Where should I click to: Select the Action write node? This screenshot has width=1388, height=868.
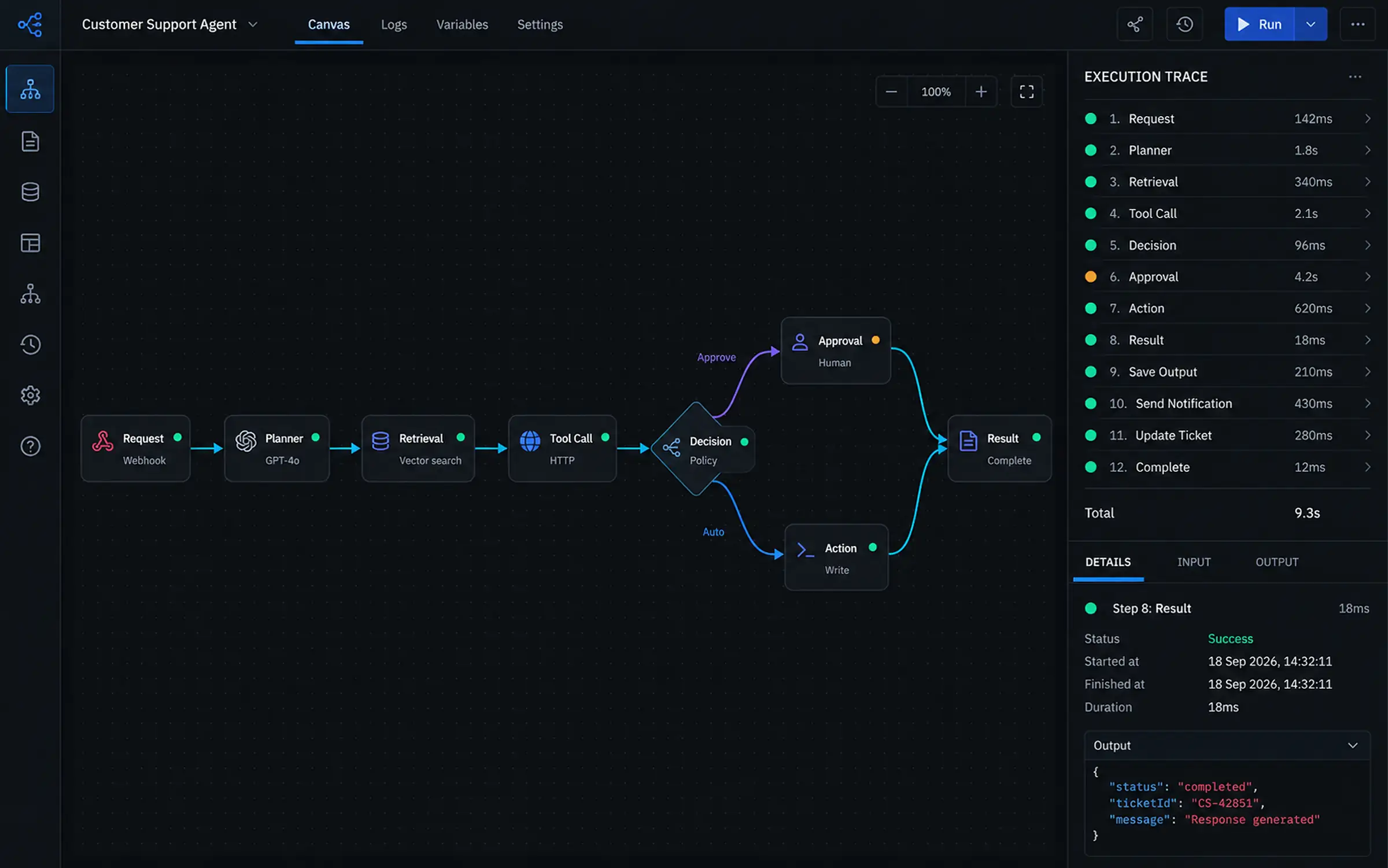pos(836,557)
